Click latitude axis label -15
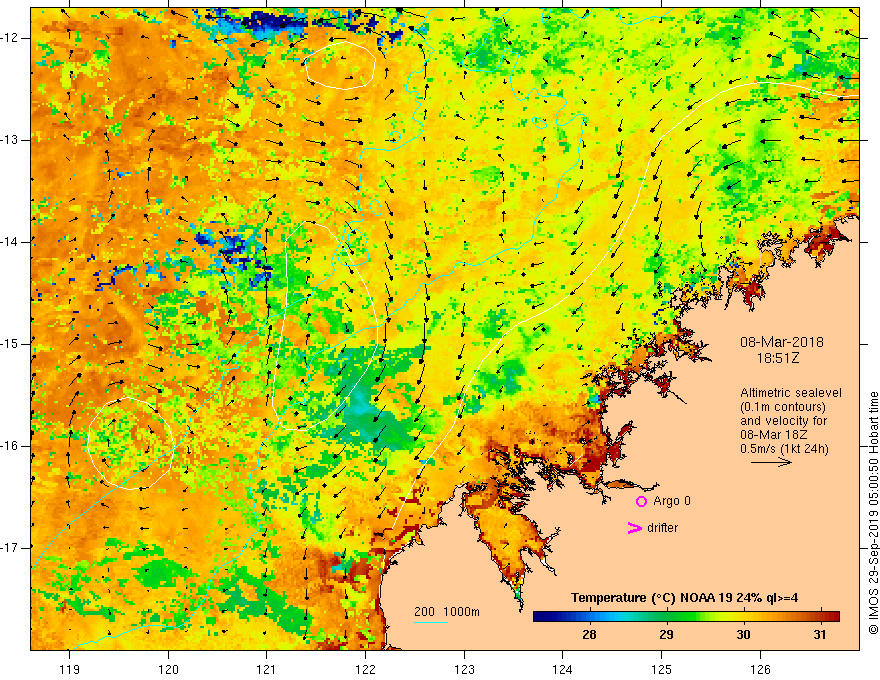This screenshot has height=680, width=880. coord(10,344)
